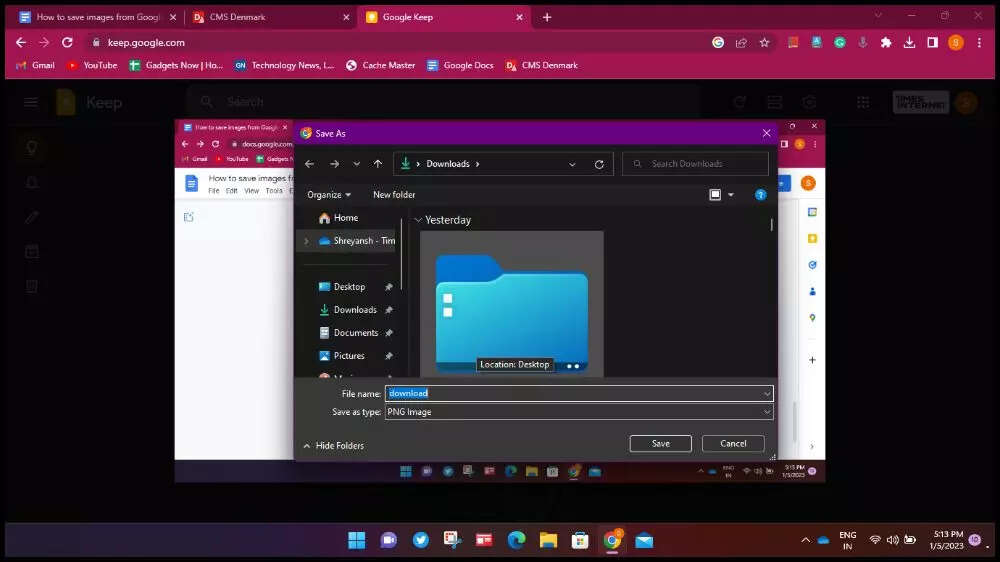The height and width of the screenshot is (562, 1000).
Task: Launch Microsoft Store from the taskbar
Action: pos(580,540)
